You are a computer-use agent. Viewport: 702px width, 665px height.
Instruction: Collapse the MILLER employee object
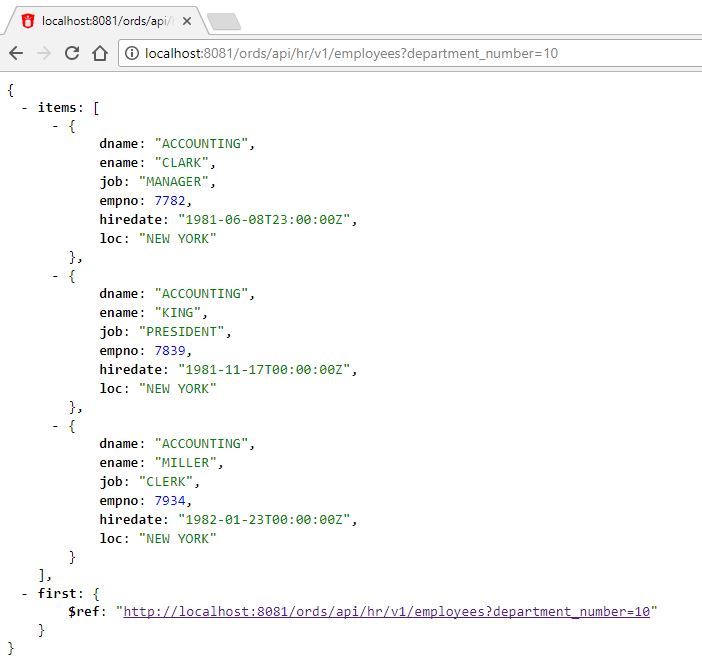55,426
